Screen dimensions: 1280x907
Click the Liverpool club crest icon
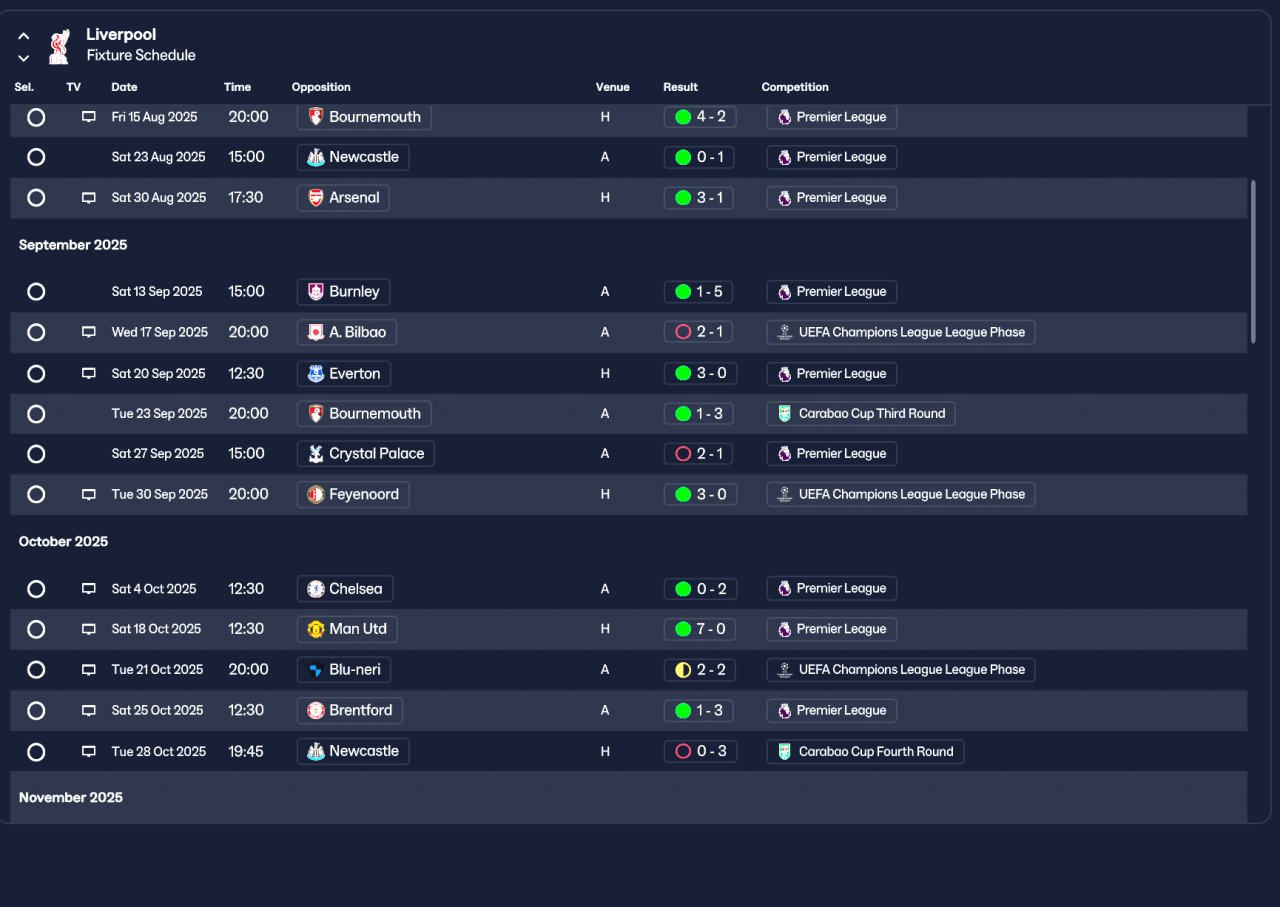(x=59, y=46)
